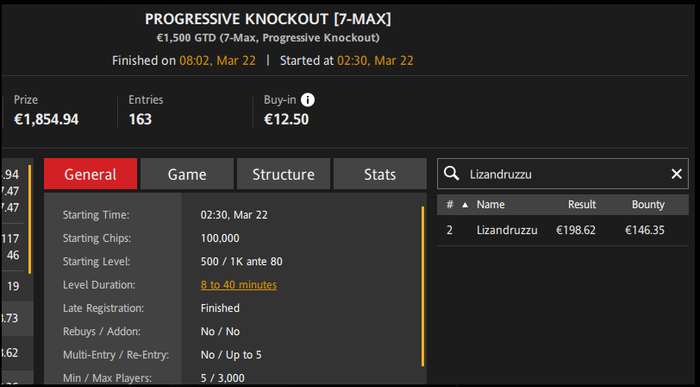Screen dimensions: 700x387
Task: Click the General panel yellow scrollbar
Action: 422,286
